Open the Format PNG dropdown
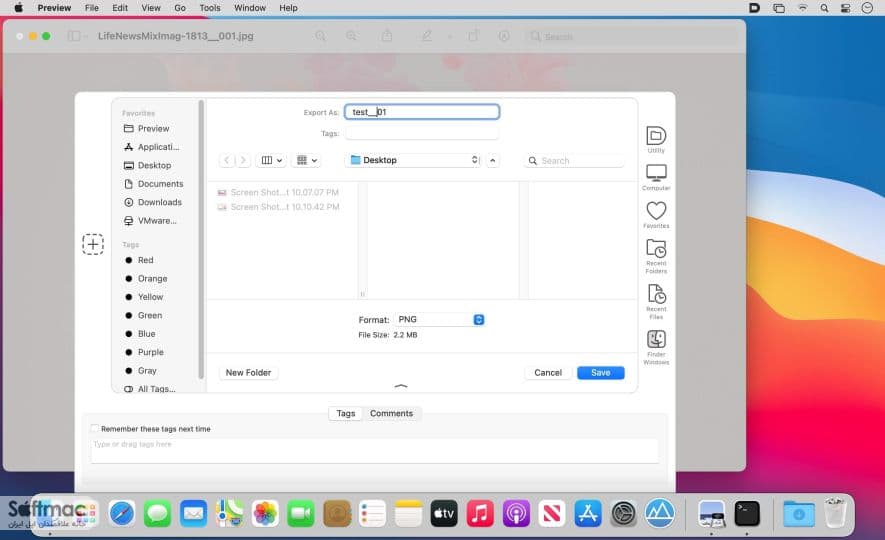Image resolution: width=885 pixels, height=540 pixels. pos(439,319)
